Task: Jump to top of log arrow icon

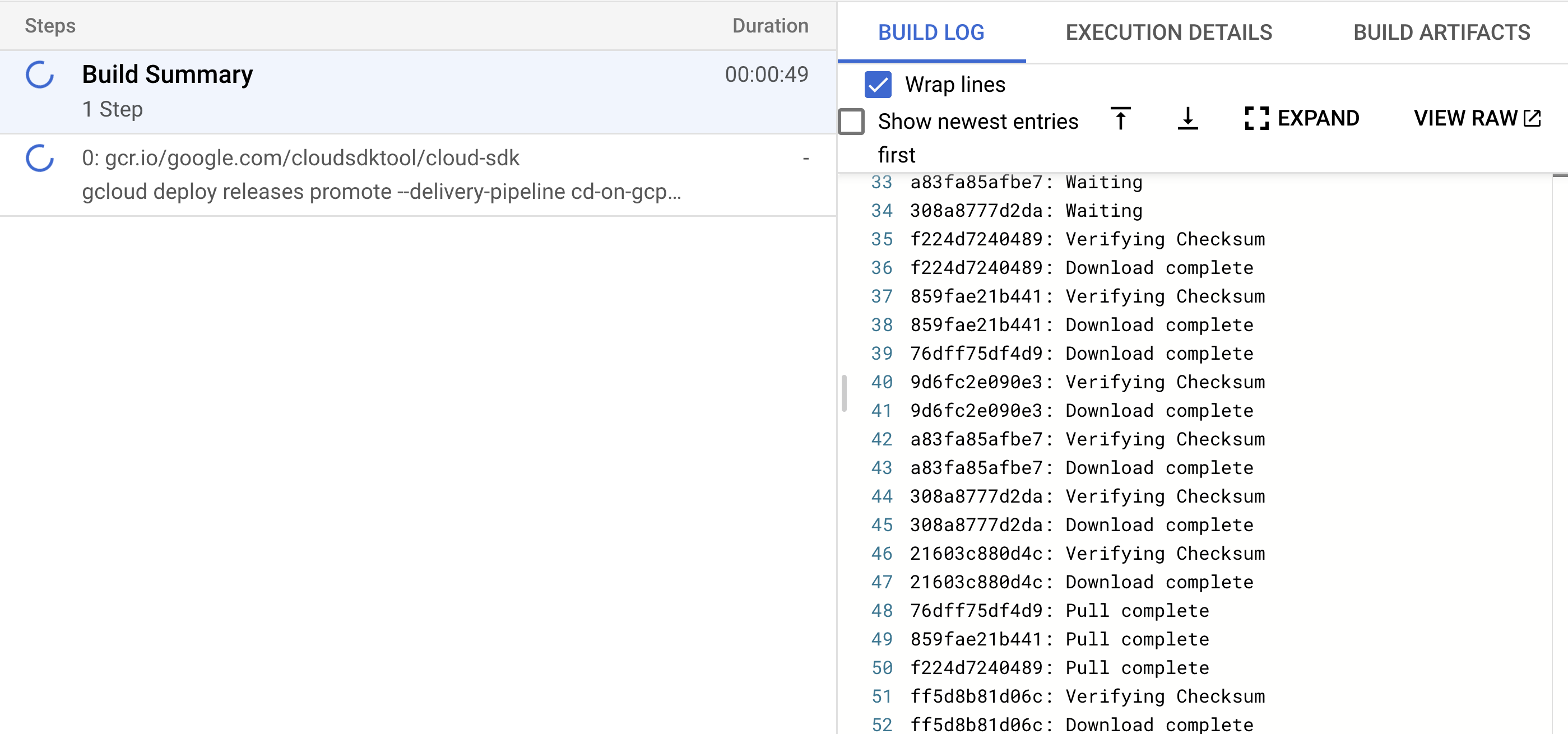Action: (1120, 118)
